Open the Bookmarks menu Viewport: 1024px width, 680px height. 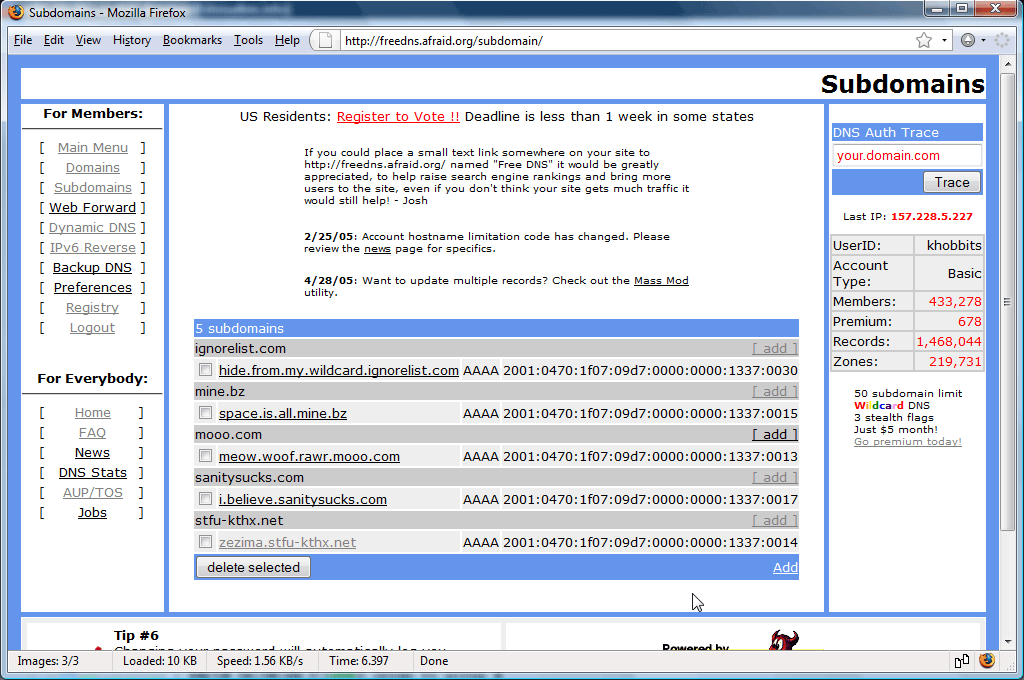[192, 40]
